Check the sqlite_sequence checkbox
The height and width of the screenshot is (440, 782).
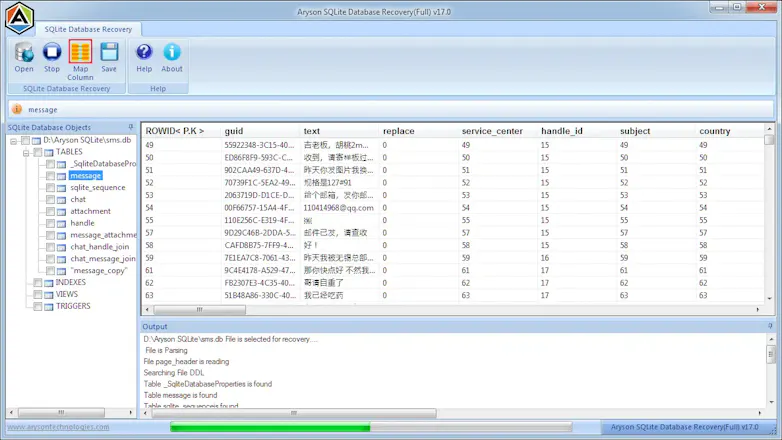pyautogui.click(x=50, y=188)
